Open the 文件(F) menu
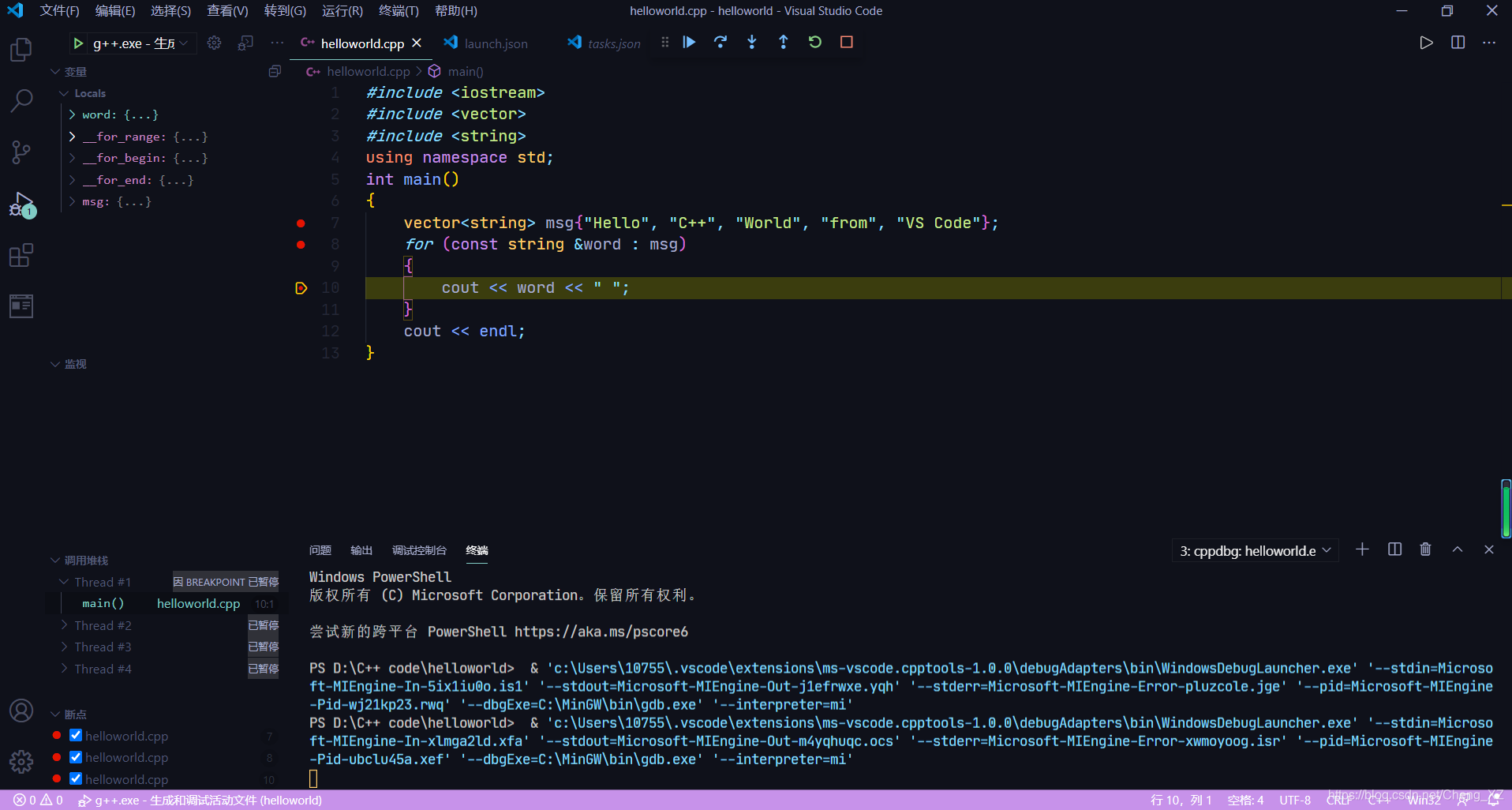 point(59,11)
